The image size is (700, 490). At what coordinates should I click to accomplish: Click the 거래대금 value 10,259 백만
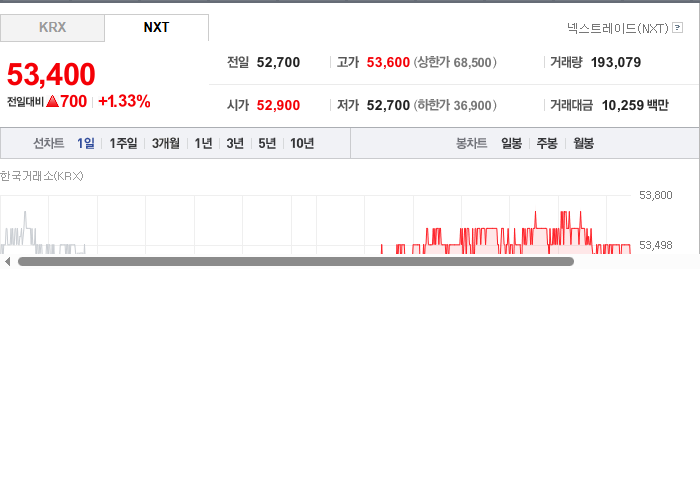coord(635,105)
